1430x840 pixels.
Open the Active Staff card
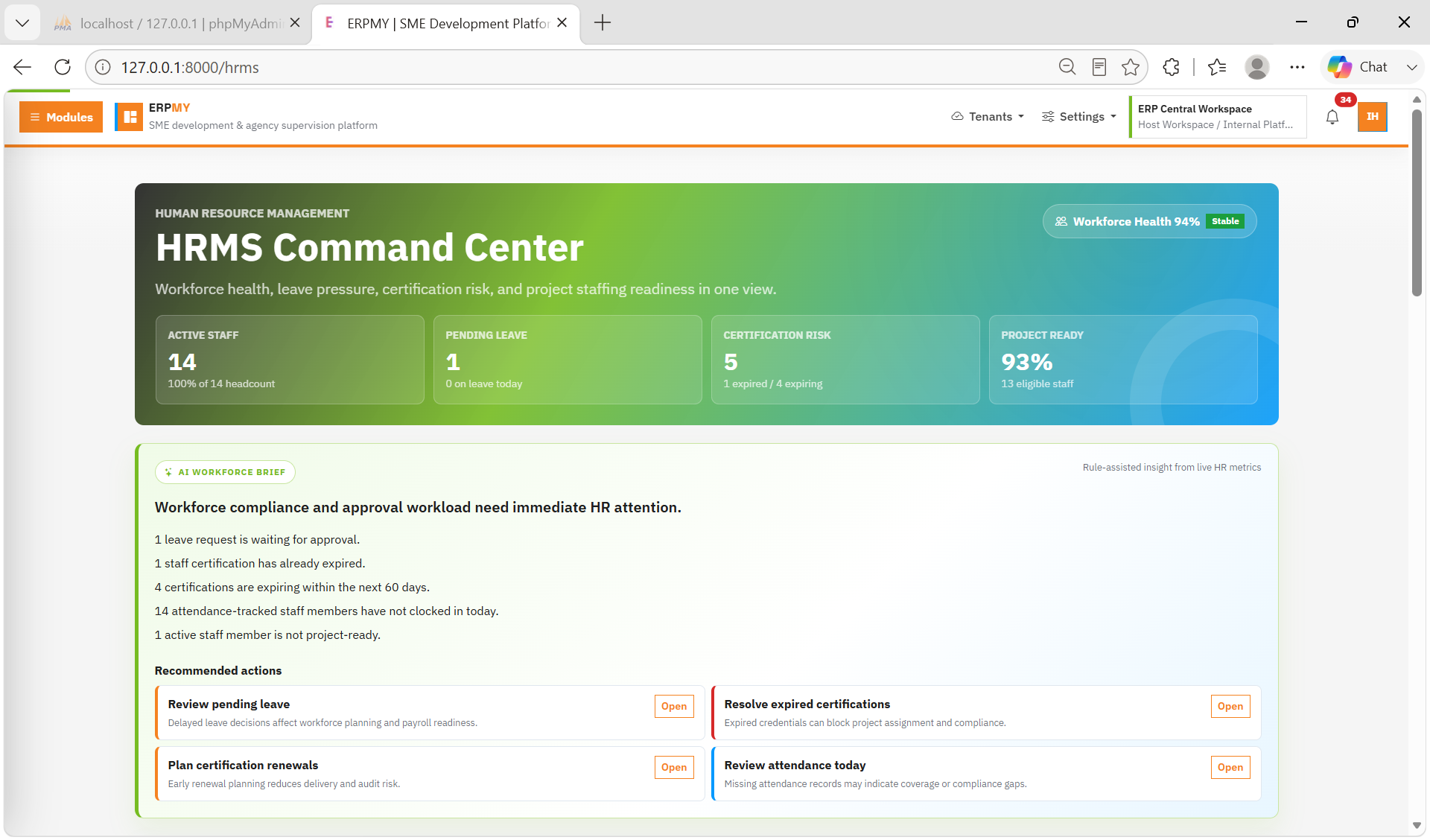[x=290, y=360]
